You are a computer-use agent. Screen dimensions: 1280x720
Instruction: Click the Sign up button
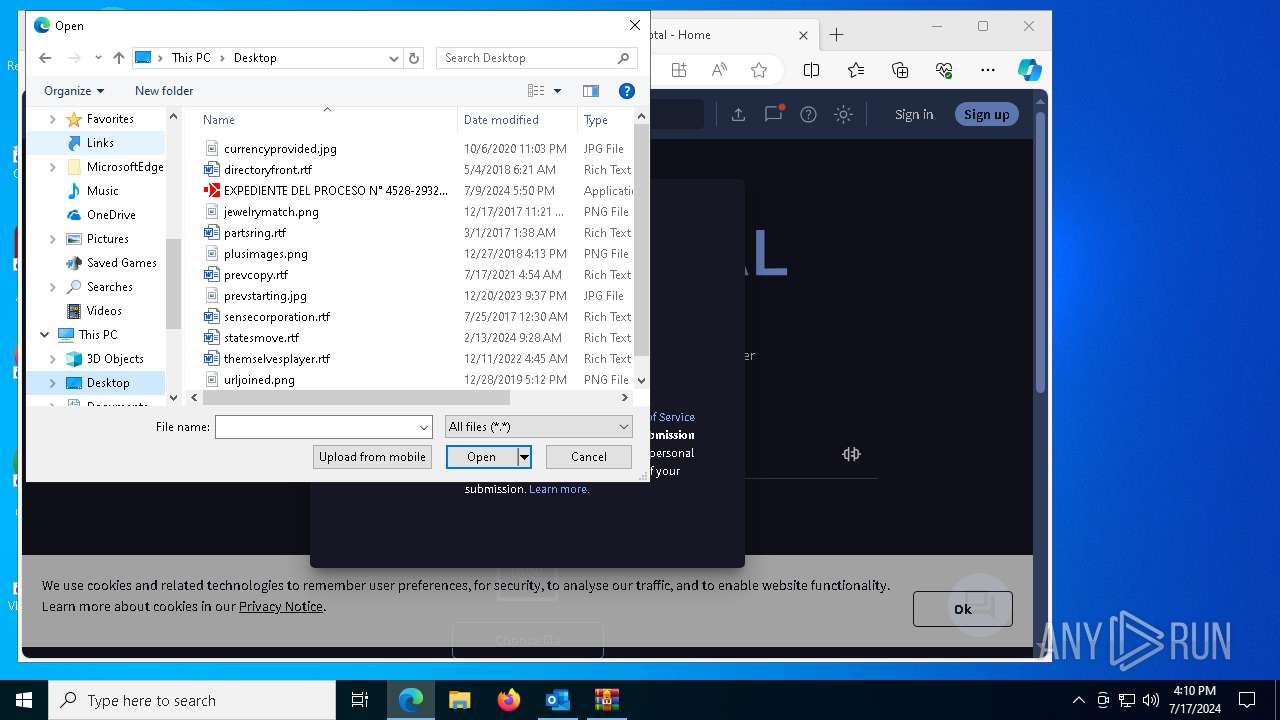click(x=986, y=114)
